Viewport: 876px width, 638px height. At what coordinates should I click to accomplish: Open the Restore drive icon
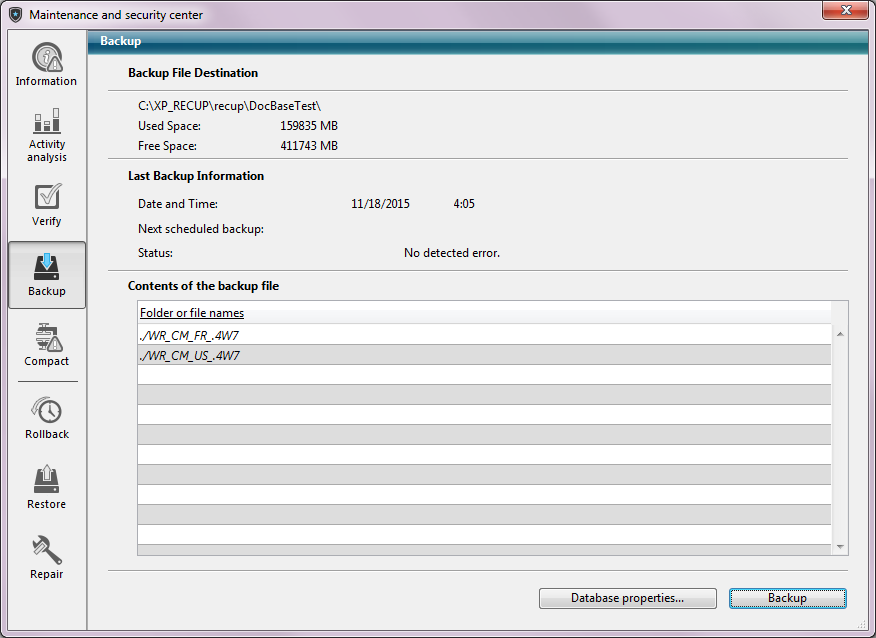(46, 480)
